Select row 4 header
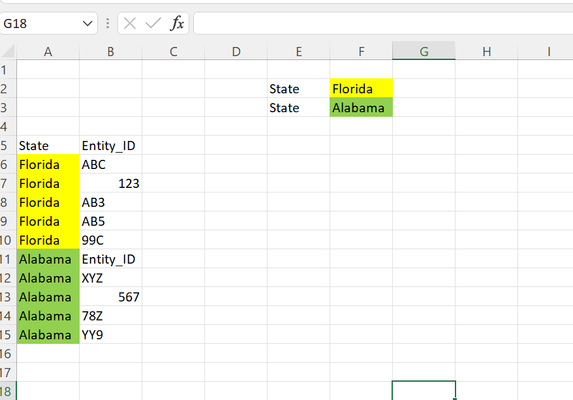Image resolution: width=573 pixels, height=400 pixels. 8,126
